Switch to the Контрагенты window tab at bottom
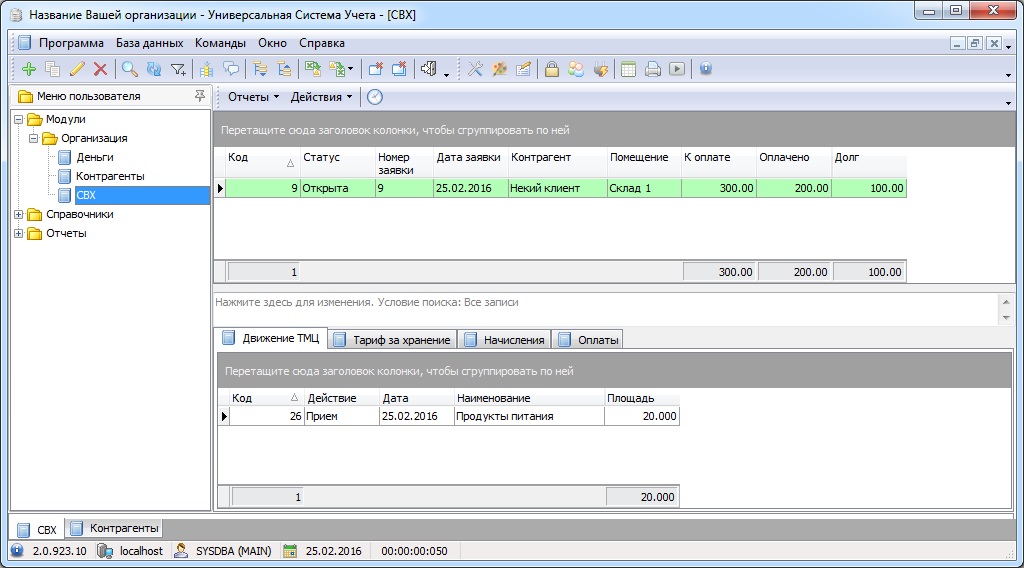The width and height of the screenshot is (1024, 568). [115, 528]
